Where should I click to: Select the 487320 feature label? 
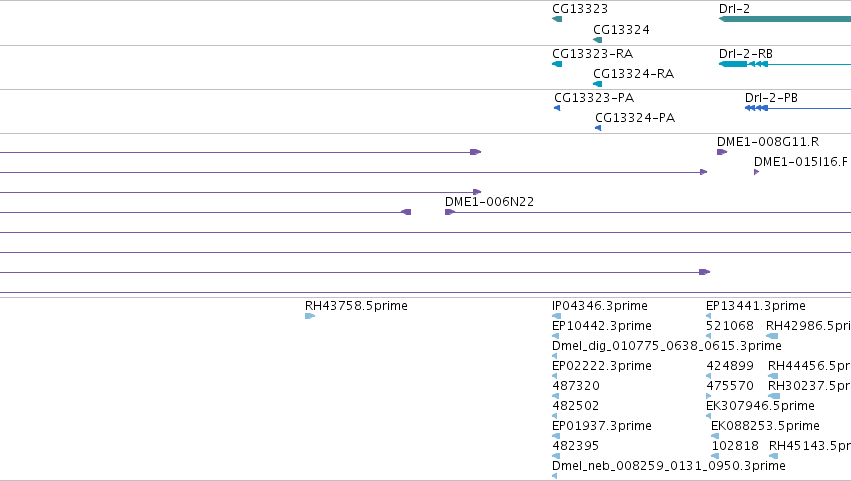[575, 386]
